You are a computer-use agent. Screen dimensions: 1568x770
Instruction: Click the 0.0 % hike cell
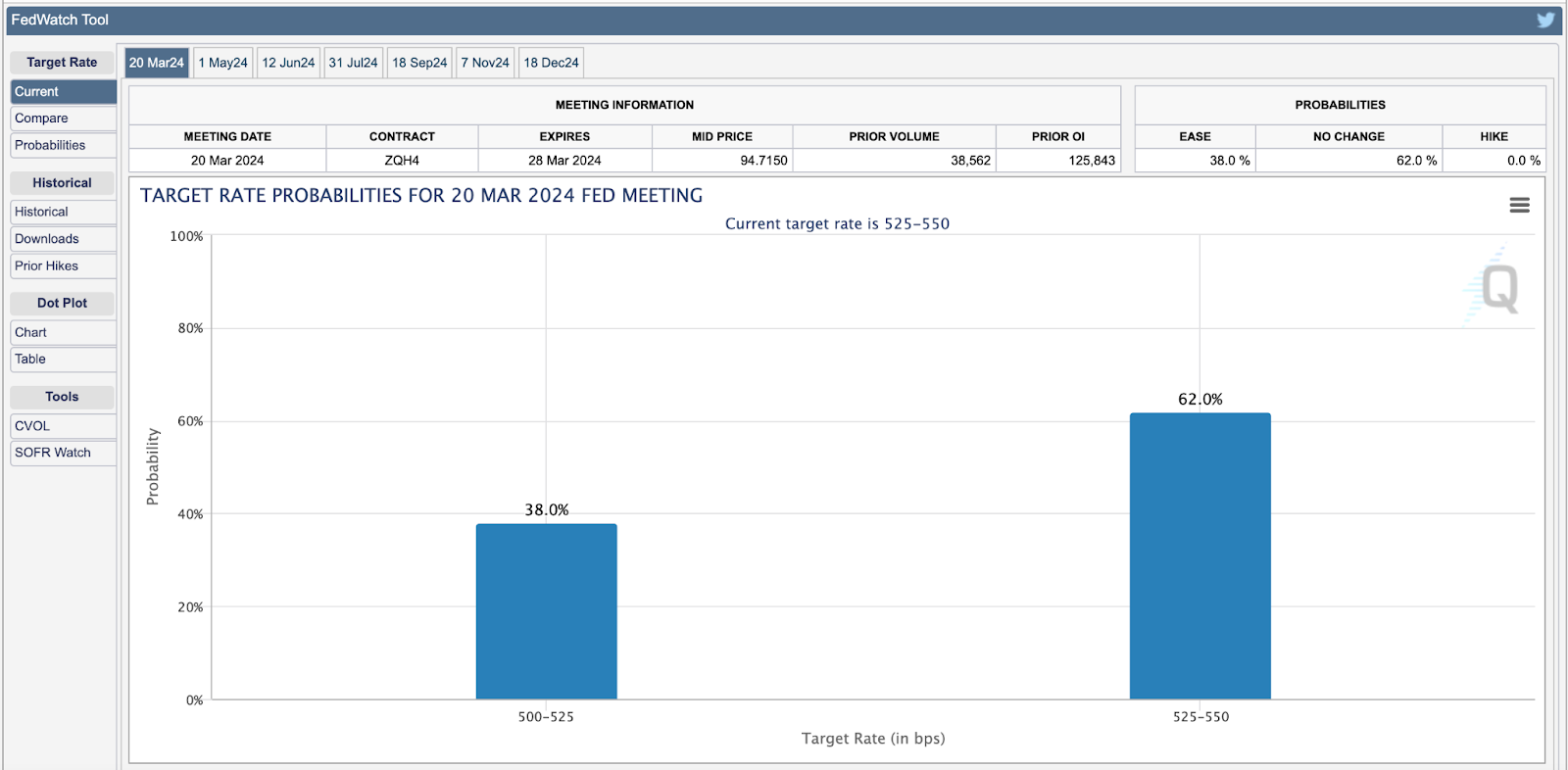coord(1494,161)
